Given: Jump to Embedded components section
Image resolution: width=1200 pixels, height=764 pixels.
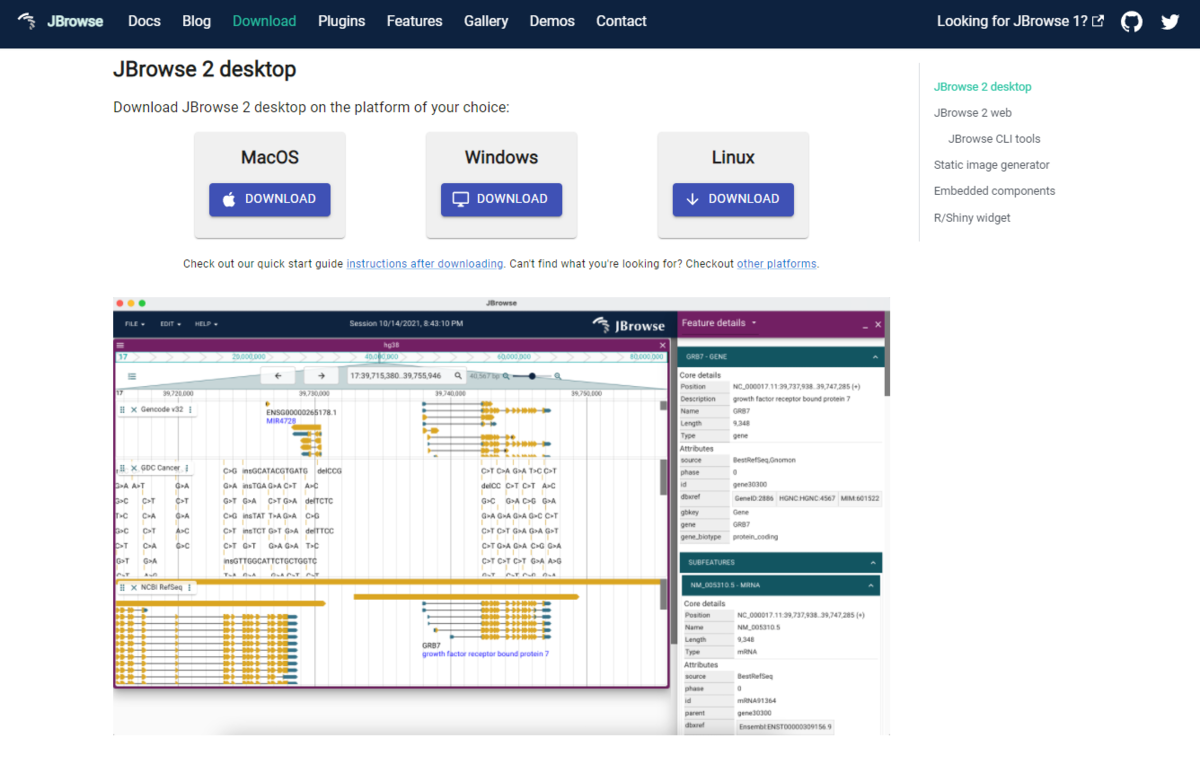Looking at the screenshot, I should (x=994, y=191).
